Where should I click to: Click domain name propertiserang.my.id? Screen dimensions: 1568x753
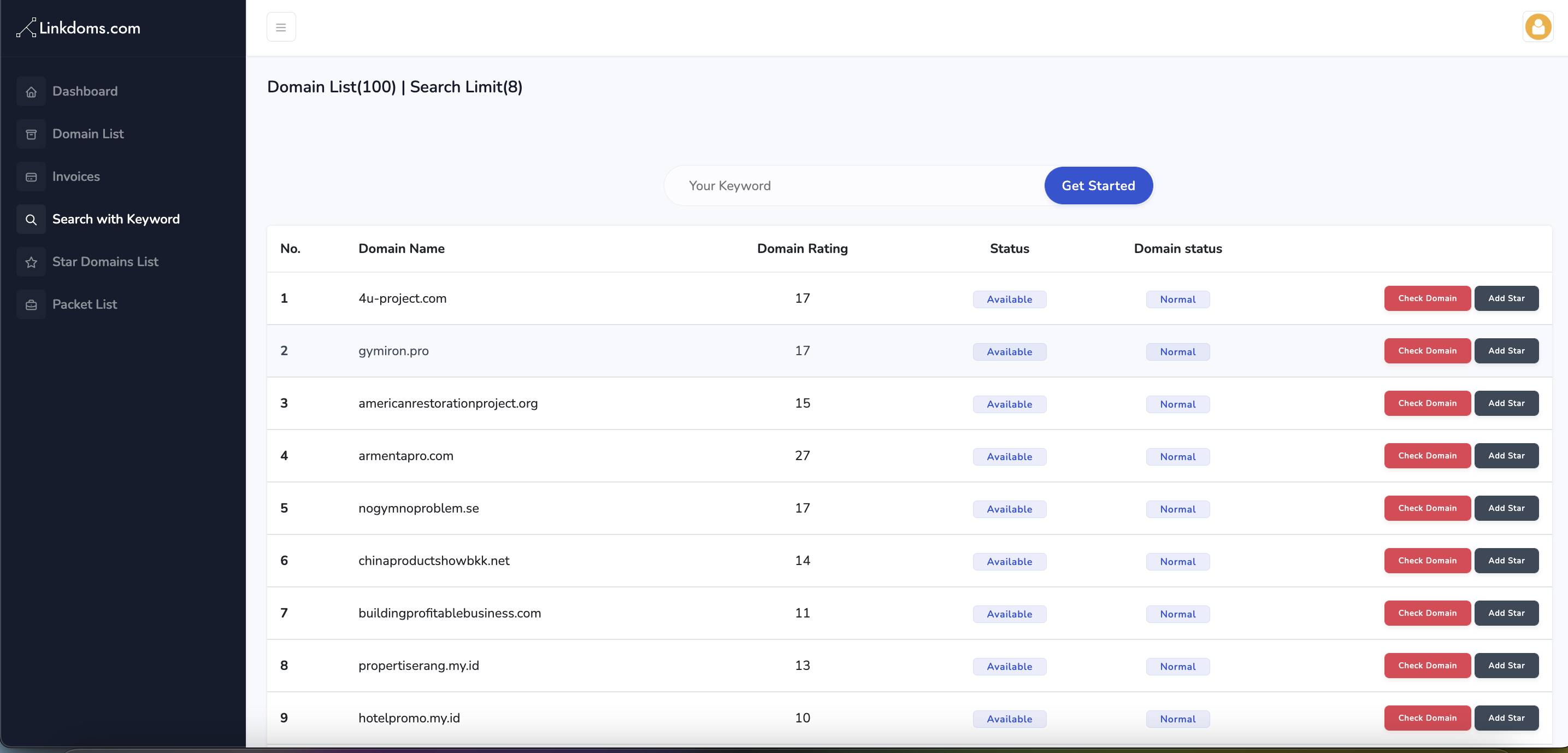[x=419, y=666]
